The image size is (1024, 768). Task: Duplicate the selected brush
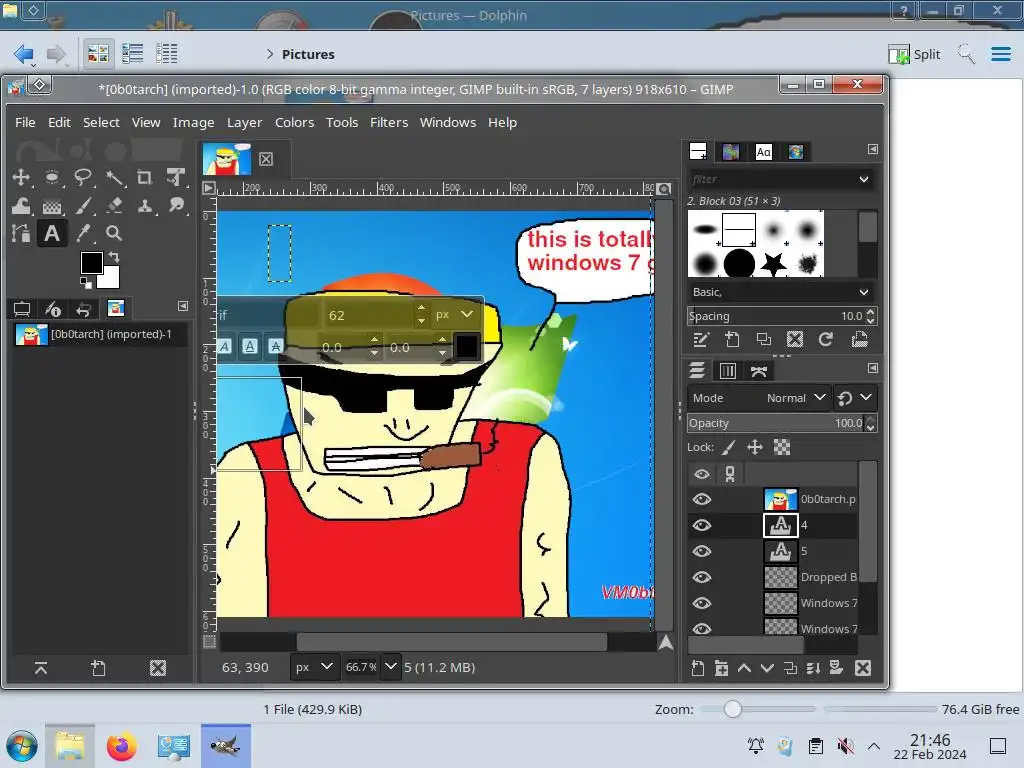pyautogui.click(x=763, y=340)
